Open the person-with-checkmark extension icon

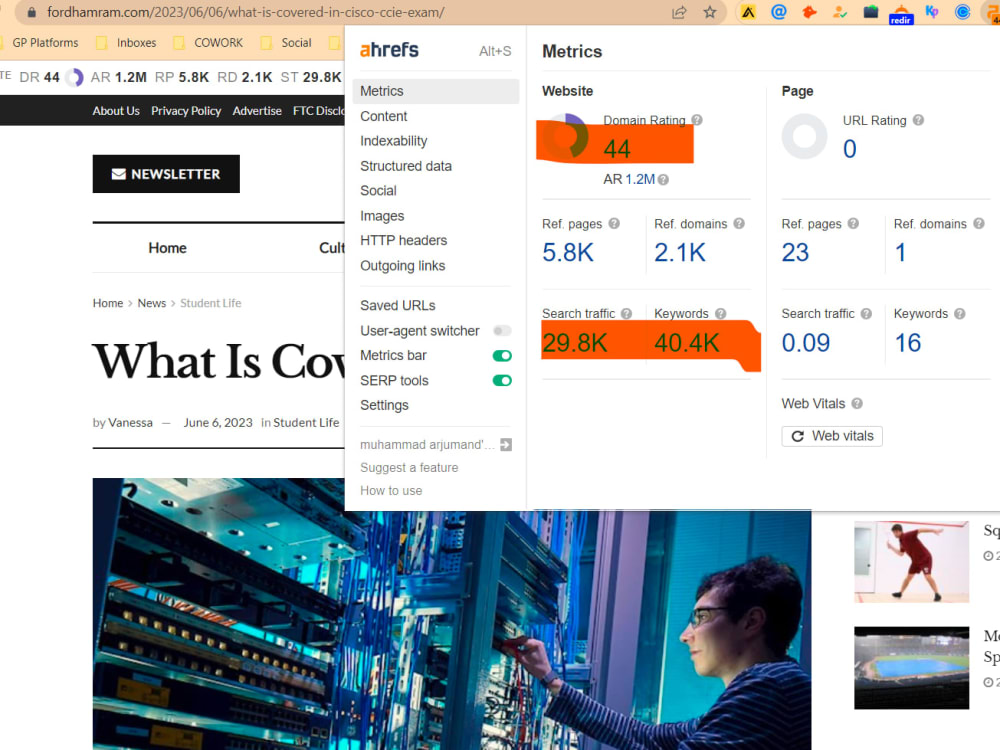[840, 11]
